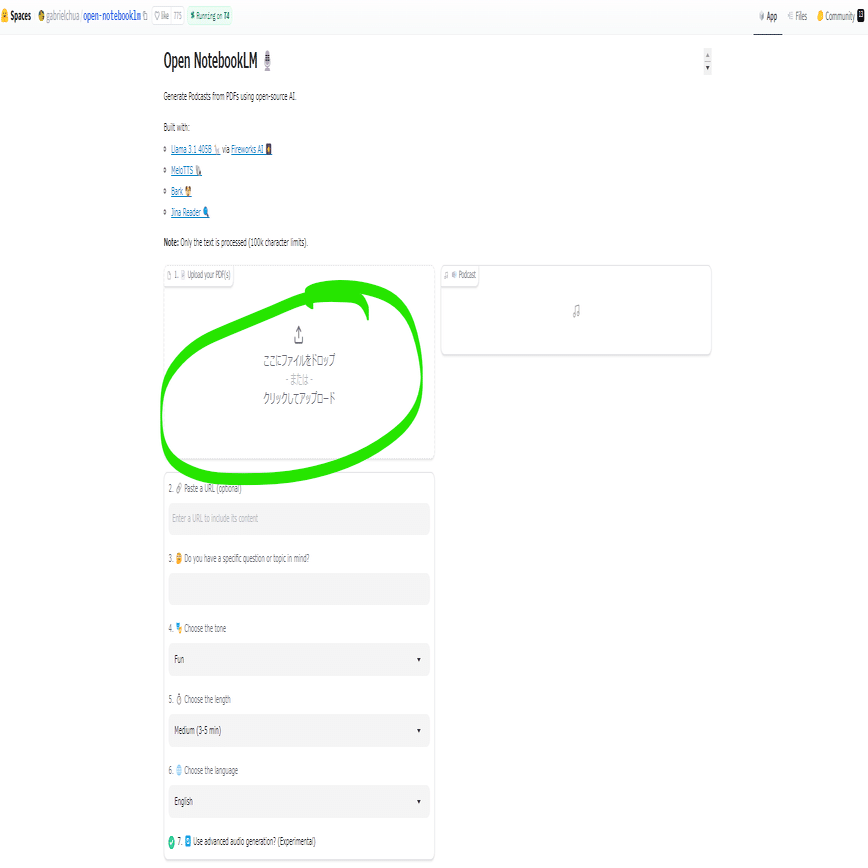The height and width of the screenshot is (868, 868).
Task: Check the Running on T4 status badge
Action: tap(210, 16)
